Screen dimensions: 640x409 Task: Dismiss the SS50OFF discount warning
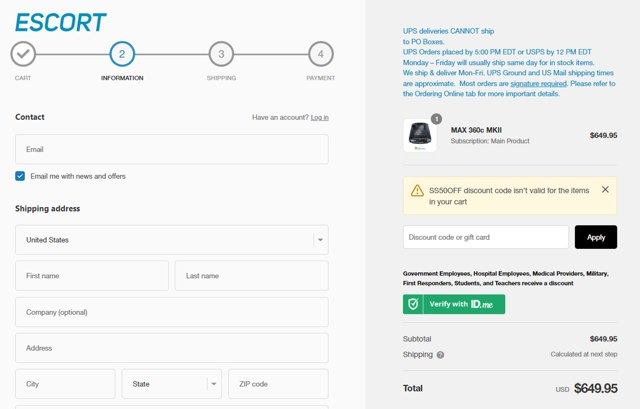605,189
